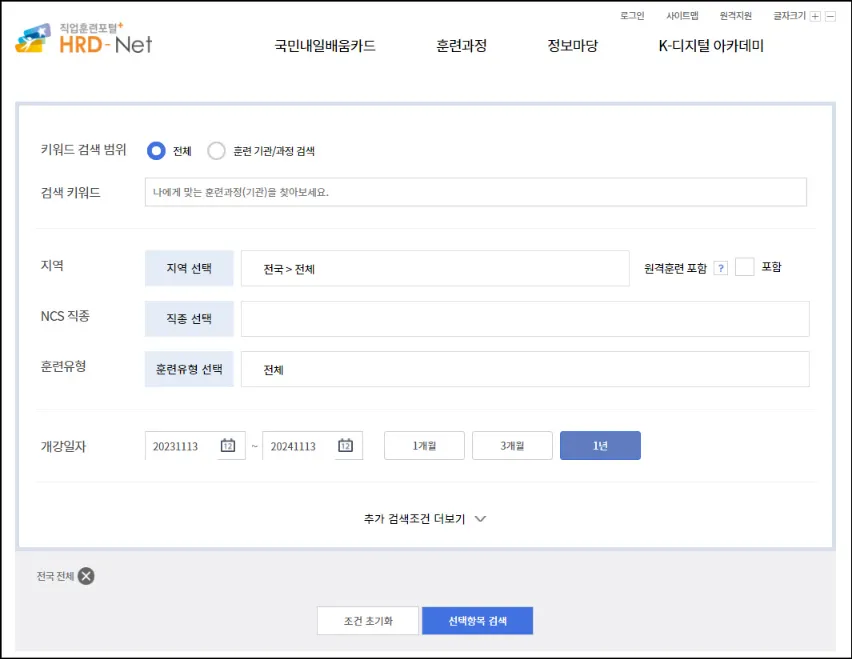Open the 훈련과정 menu
Image resolution: width=852 pixels, height=659 pixels.
[462, 46]
